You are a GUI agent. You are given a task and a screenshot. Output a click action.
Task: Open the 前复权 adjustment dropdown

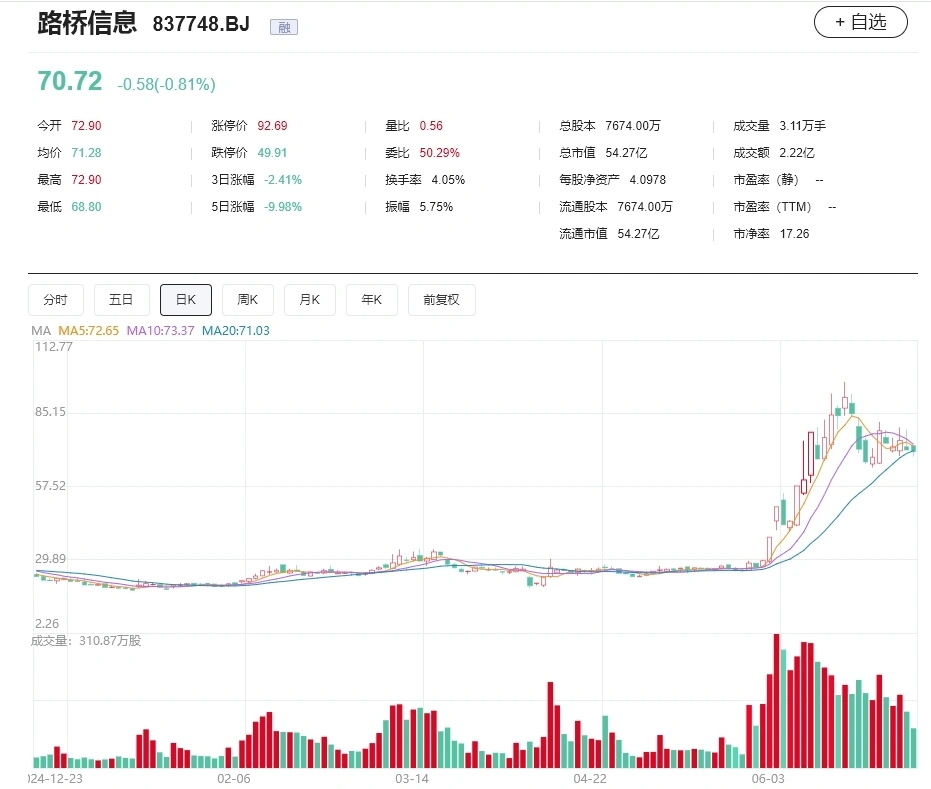pos(442,300)
